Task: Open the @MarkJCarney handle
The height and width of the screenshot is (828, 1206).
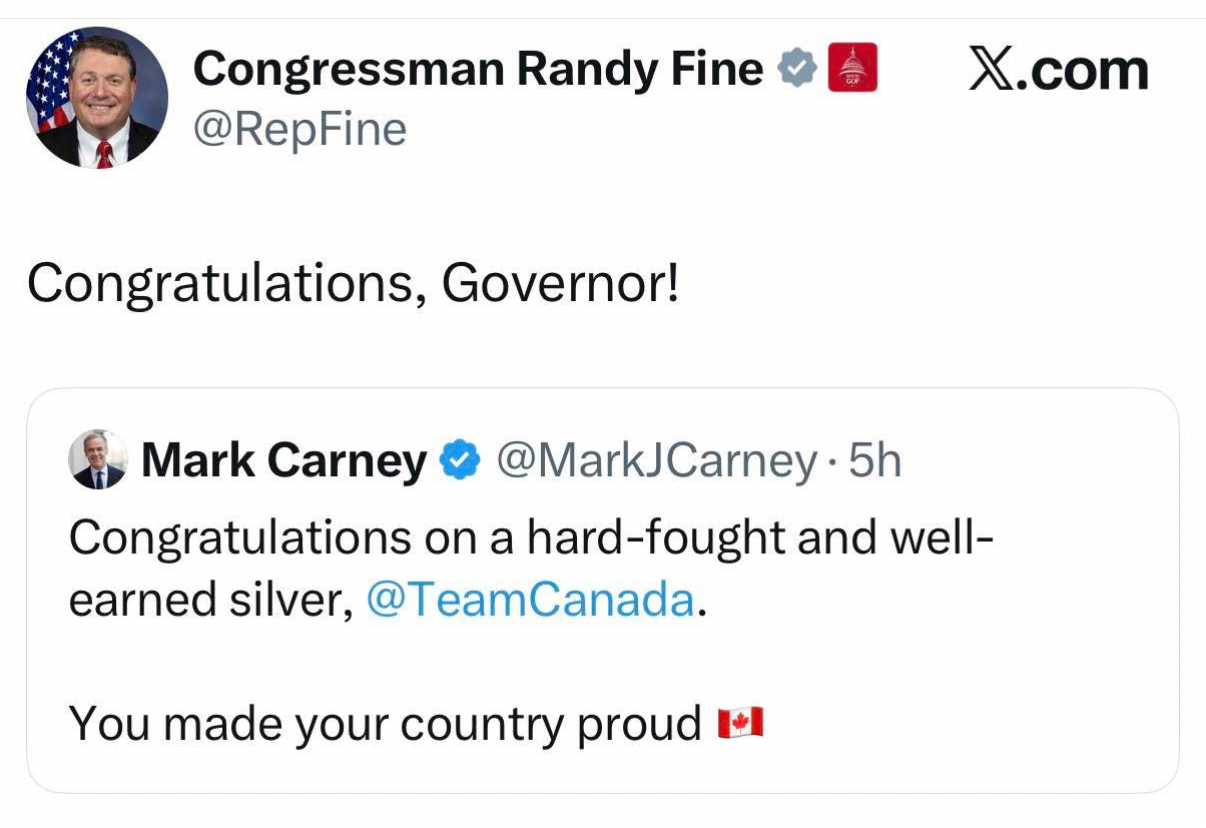Action: tap(657, 461)
